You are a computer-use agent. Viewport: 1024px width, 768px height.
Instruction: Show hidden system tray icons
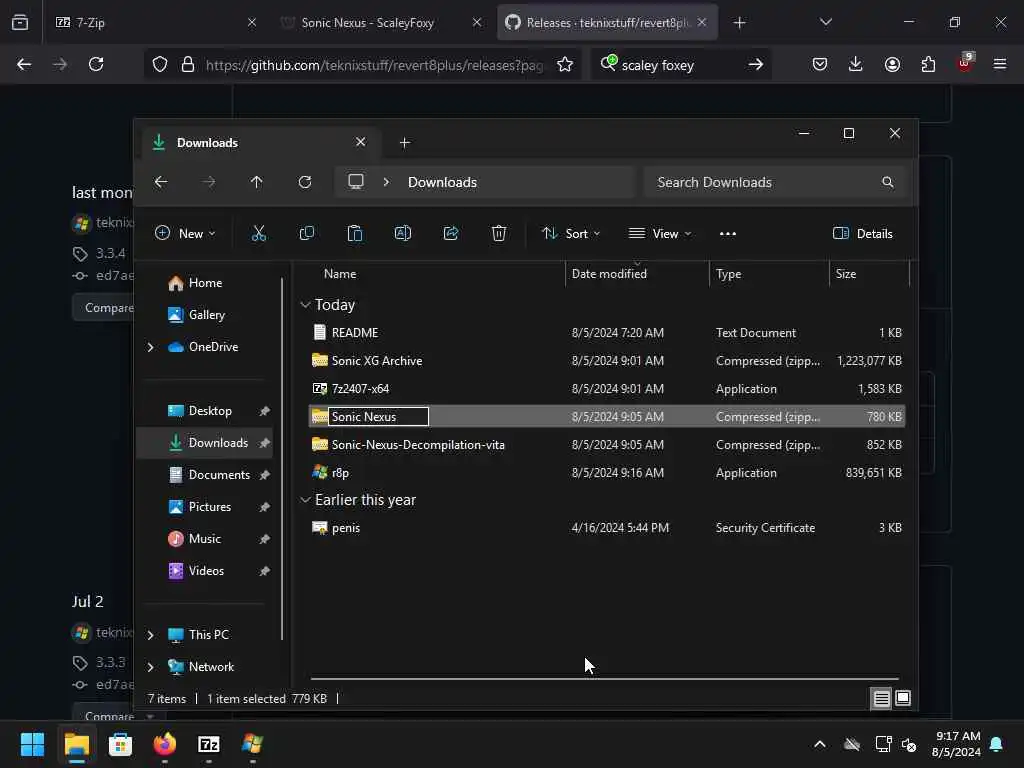[x=820, y=744]
